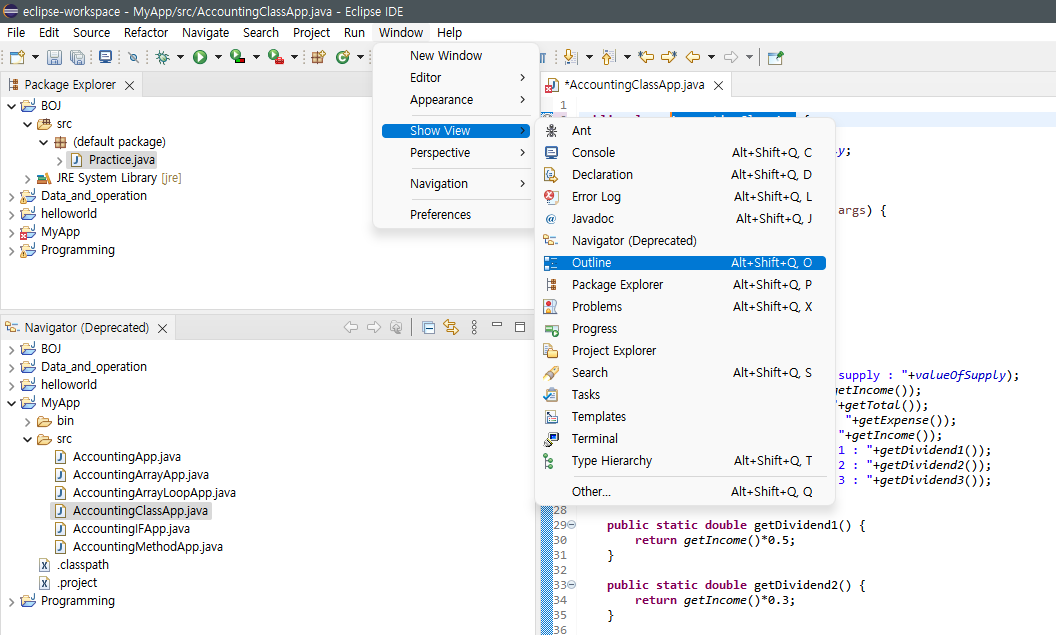
Task: Close the Package Explorer view tab
Action: [x=129, y=86]
